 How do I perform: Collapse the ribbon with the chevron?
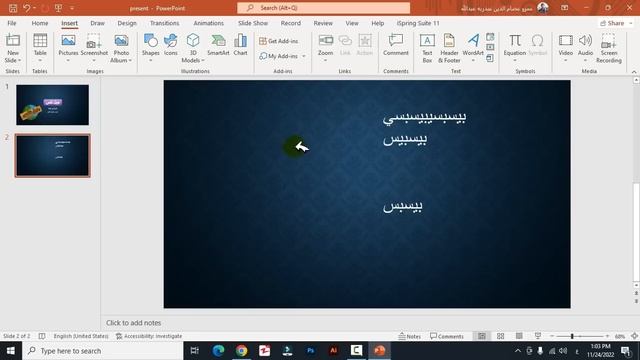[x=634, y=71]
